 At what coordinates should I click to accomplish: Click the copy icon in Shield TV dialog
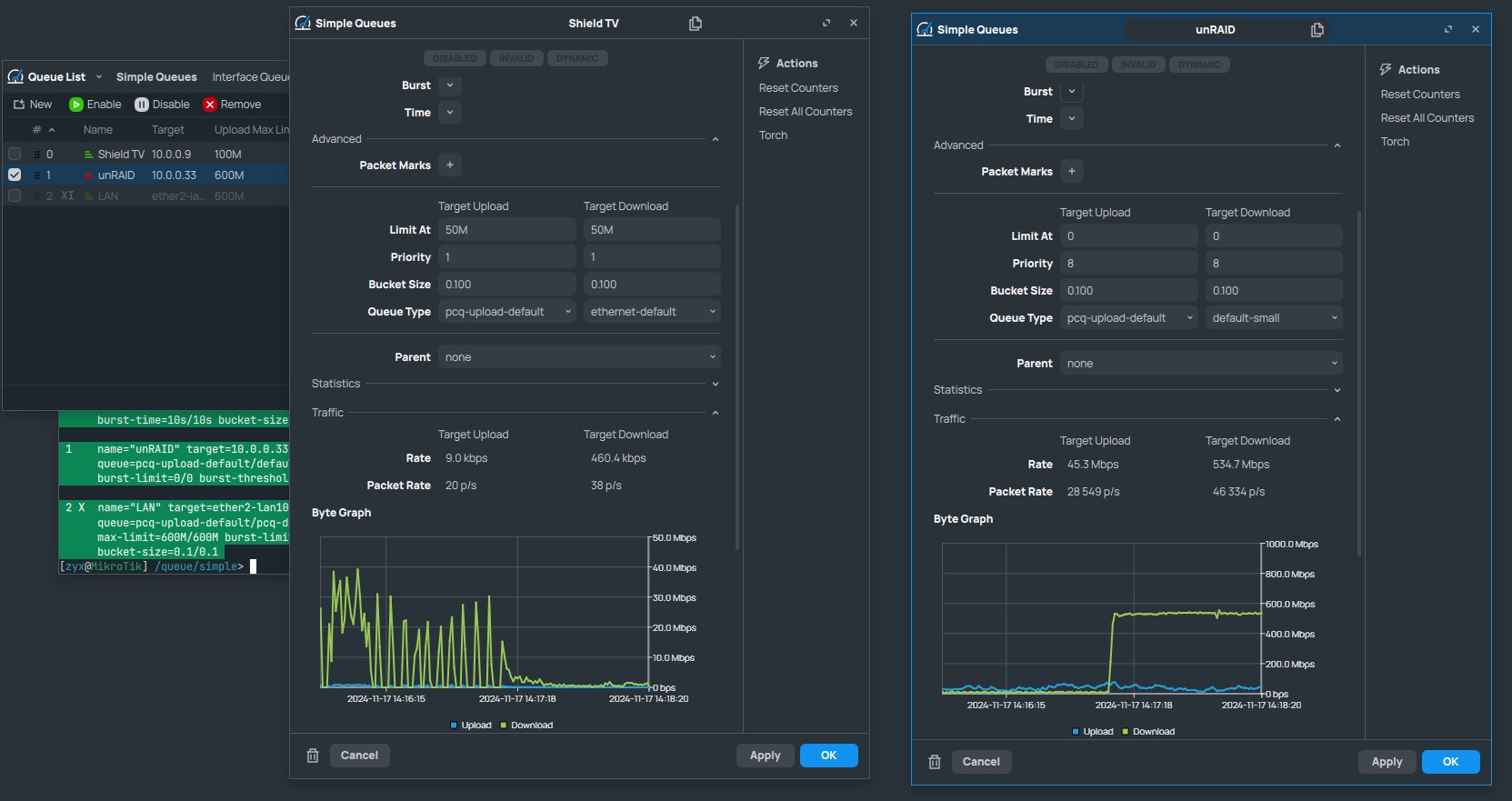click(696, 24)
